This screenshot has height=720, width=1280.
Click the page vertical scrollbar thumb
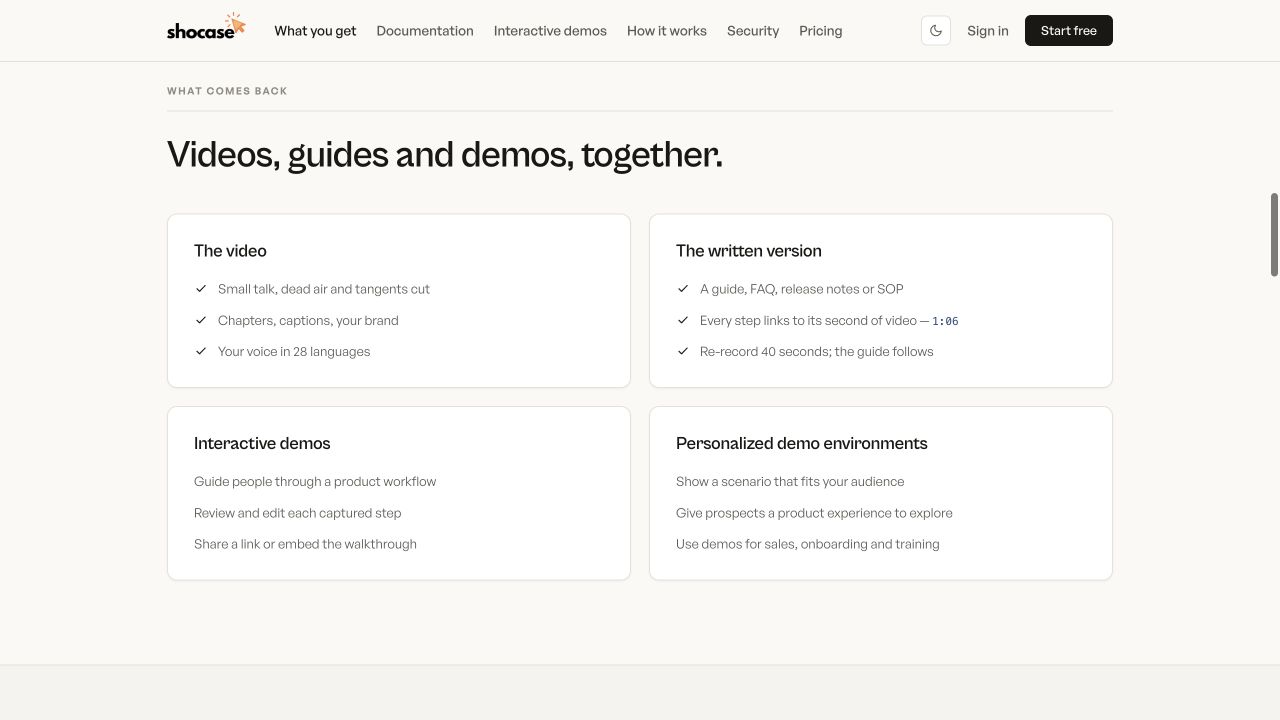1274,235
